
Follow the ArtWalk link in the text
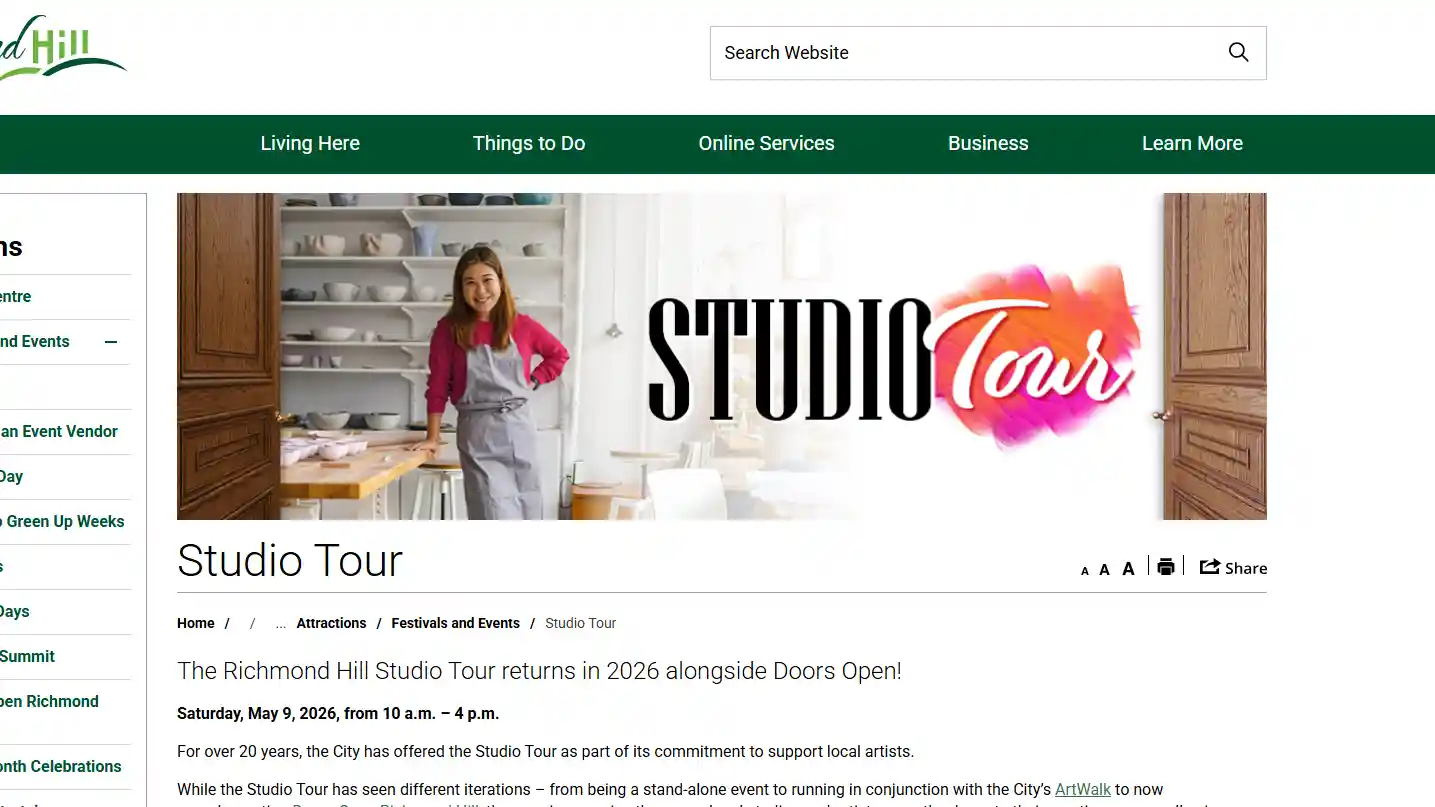pos(1082,789)
